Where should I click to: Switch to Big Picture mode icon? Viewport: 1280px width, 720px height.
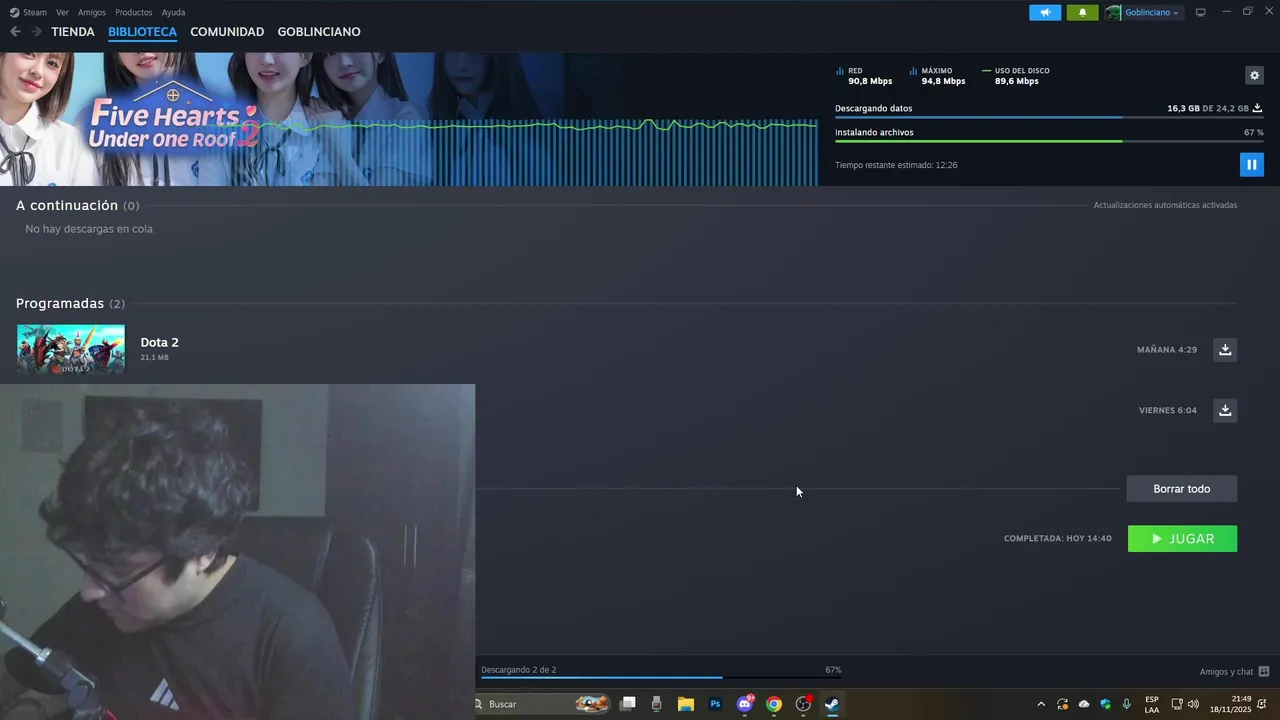tap(1201, 12)
